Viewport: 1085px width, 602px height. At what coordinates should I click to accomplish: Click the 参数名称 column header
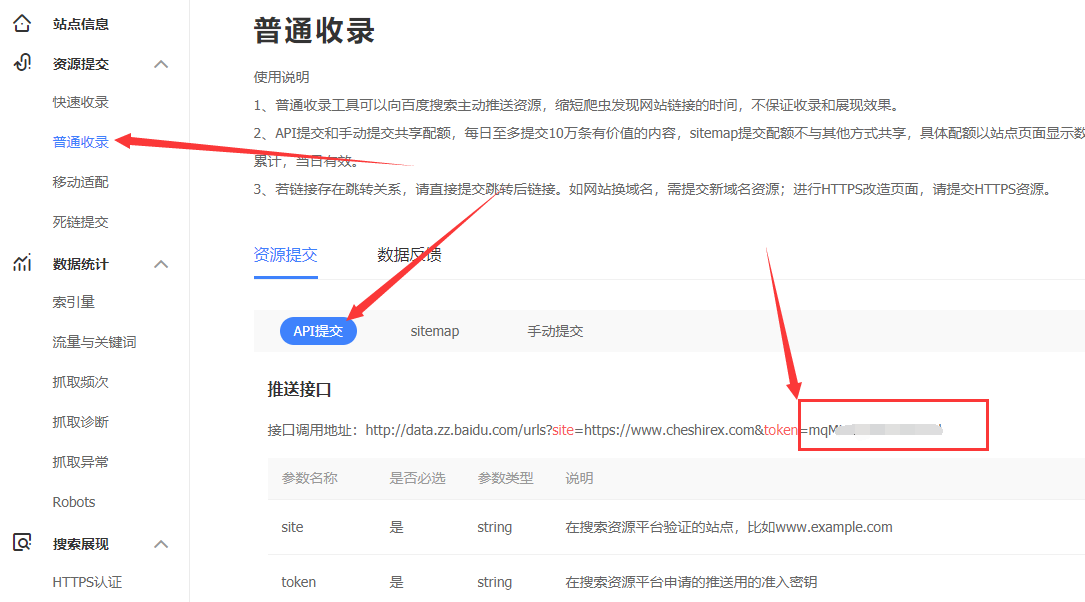pos(309,479)
